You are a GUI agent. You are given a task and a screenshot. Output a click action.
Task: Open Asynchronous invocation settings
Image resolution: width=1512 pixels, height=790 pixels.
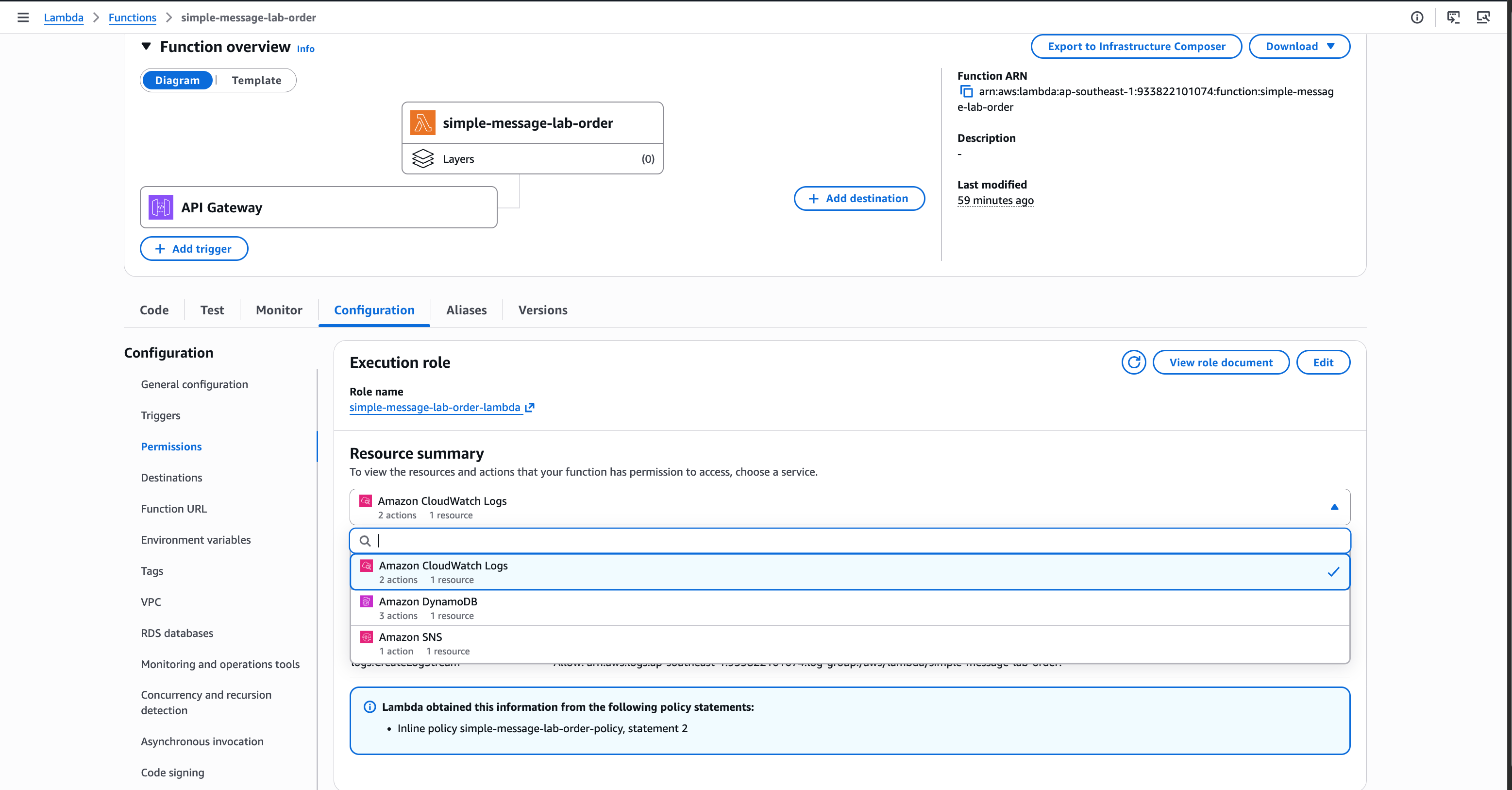202,741
